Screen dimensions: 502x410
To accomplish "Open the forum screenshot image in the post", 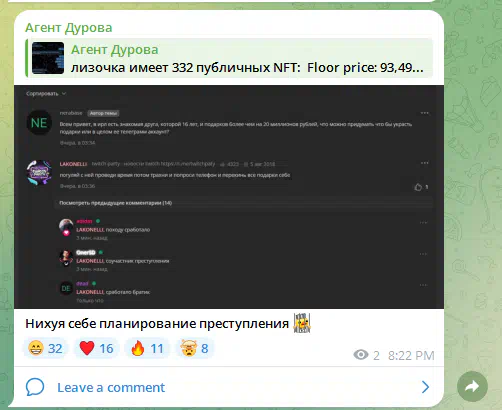I will point(229,197).
